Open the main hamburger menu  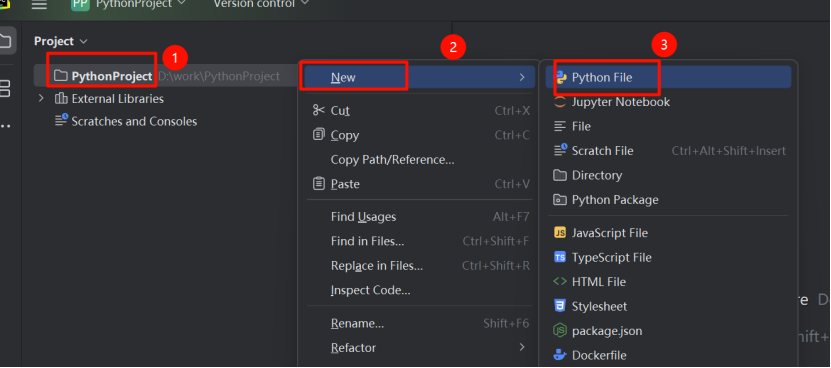coord(39,4)
